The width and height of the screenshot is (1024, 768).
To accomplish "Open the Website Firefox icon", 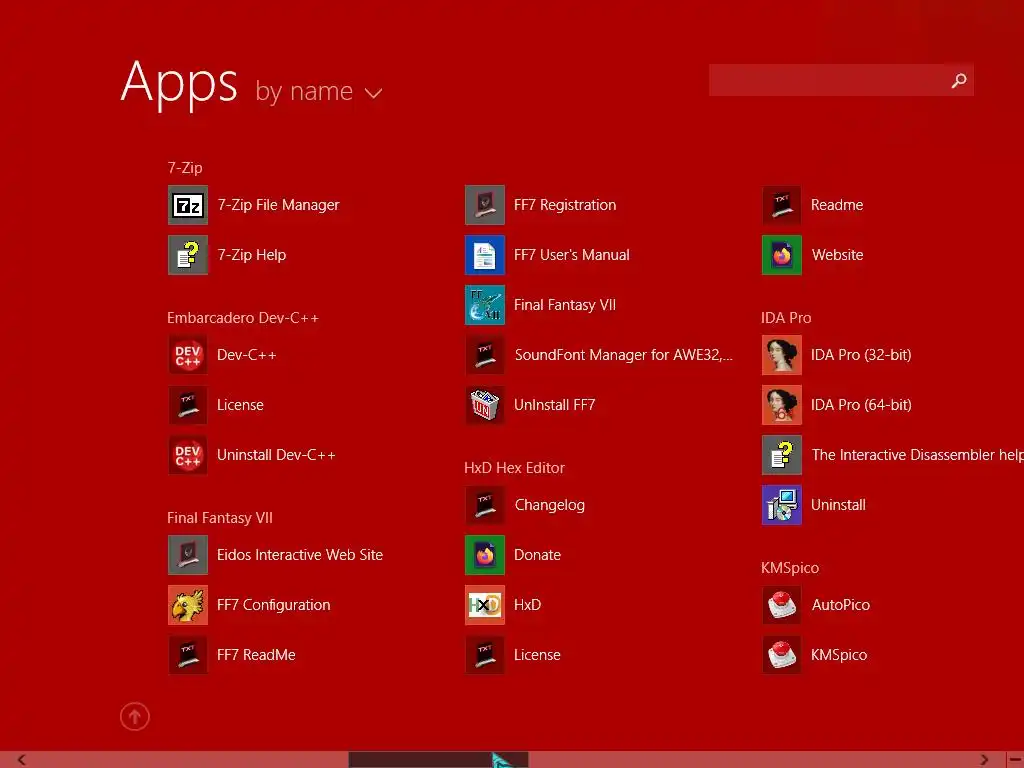I will 782,255.
